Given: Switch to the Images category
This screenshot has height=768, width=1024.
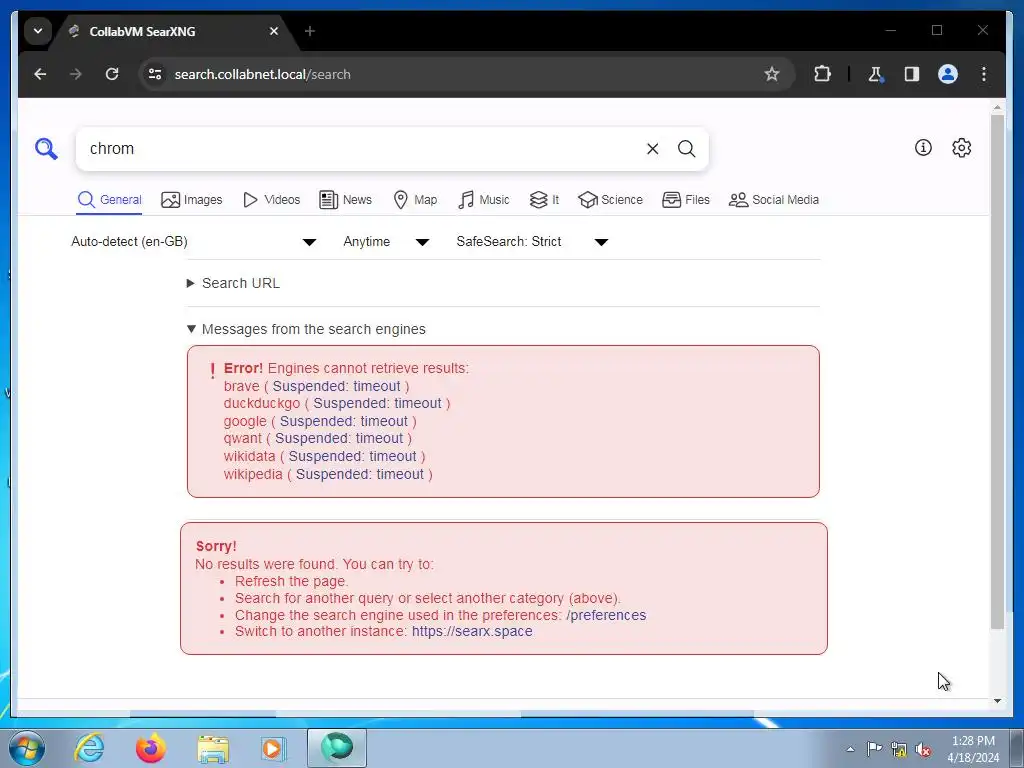Looking at the screenshot, I should click(192, 200).
